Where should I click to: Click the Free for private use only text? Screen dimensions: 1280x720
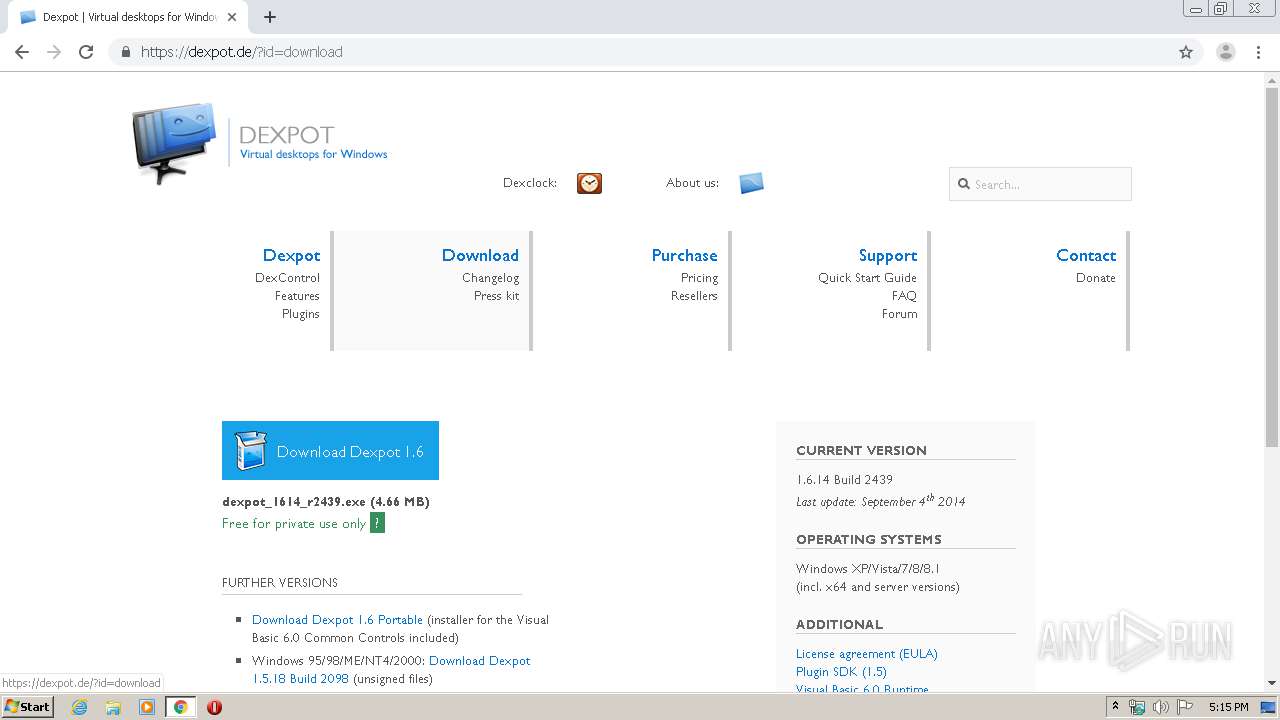294,524
